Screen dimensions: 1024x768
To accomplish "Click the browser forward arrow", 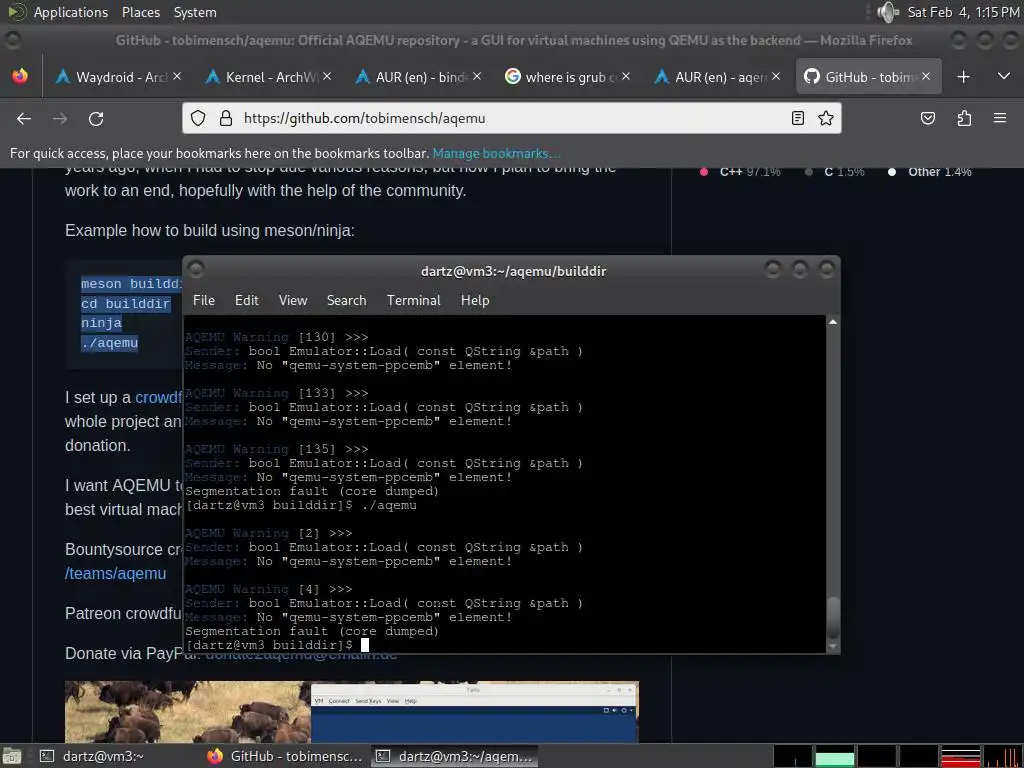I will pos(60,118).
